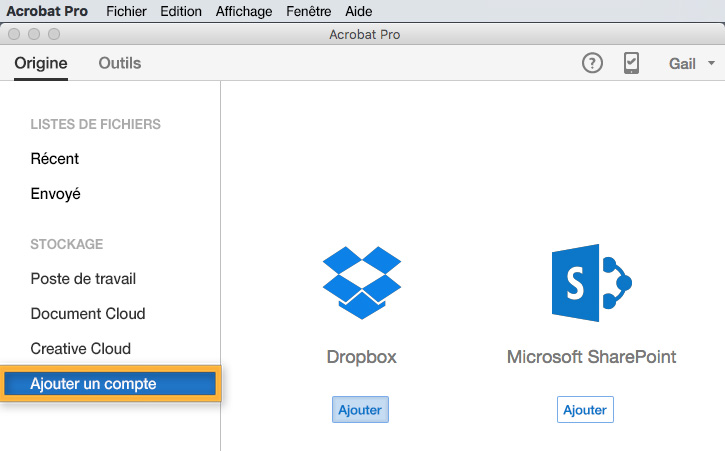Open the Fichier menu
The image size is (725, 451).
(x=126, y=11)
